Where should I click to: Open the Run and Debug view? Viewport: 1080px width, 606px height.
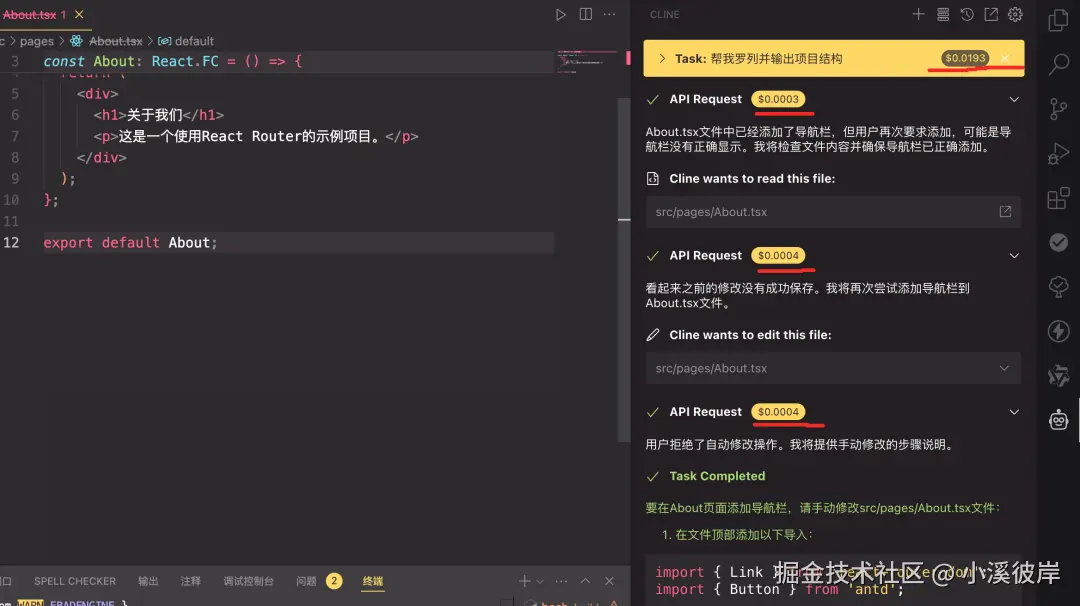[1059, 152]
